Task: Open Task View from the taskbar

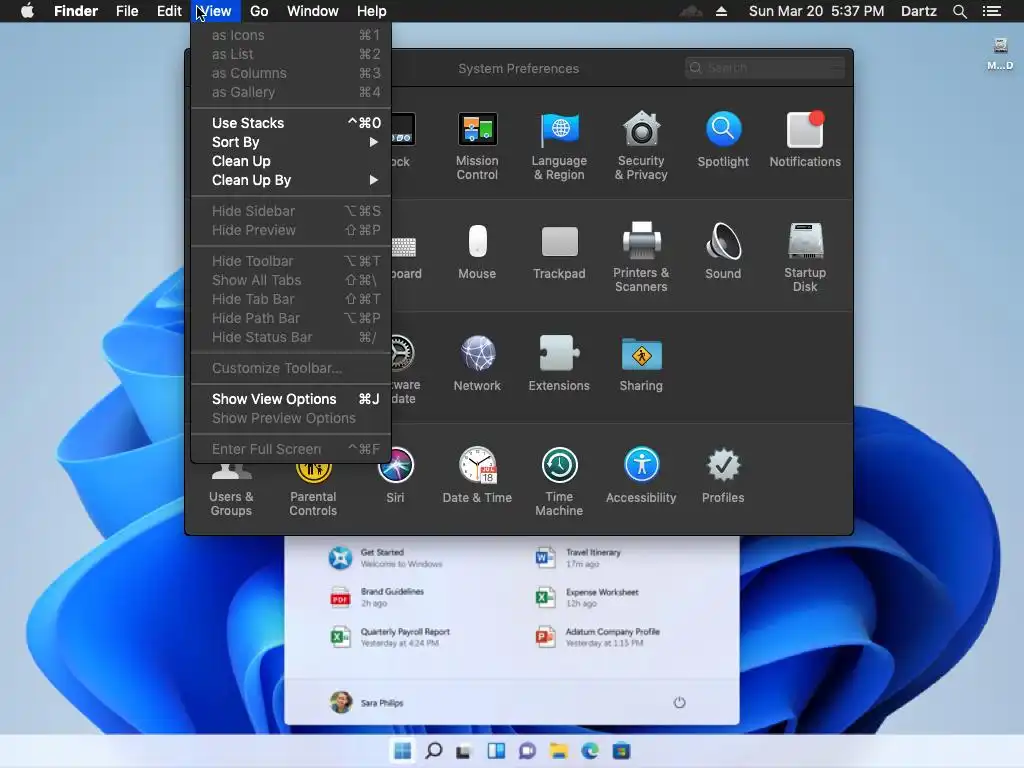Action: pos(464,752)
